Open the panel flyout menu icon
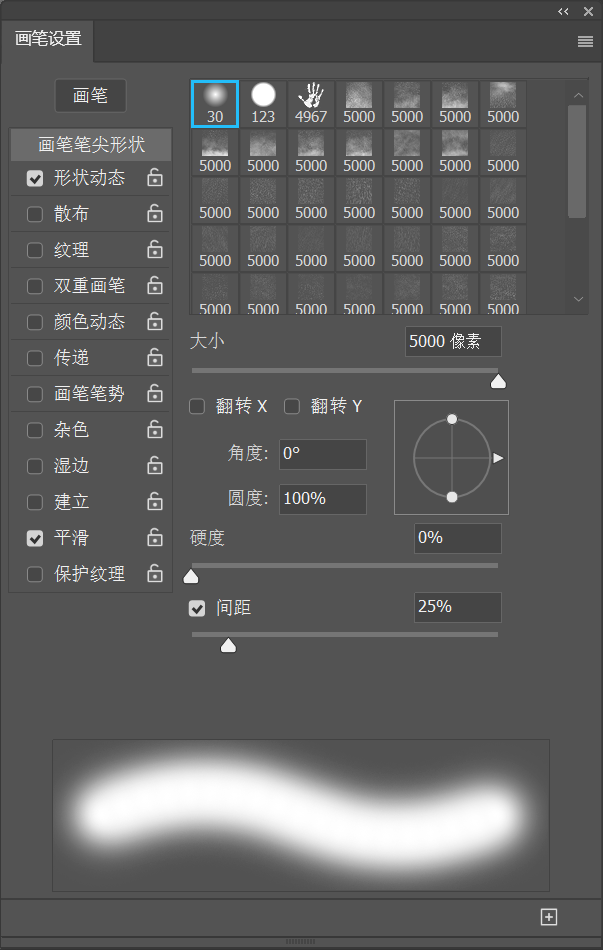603x950 pixels. 585,42
